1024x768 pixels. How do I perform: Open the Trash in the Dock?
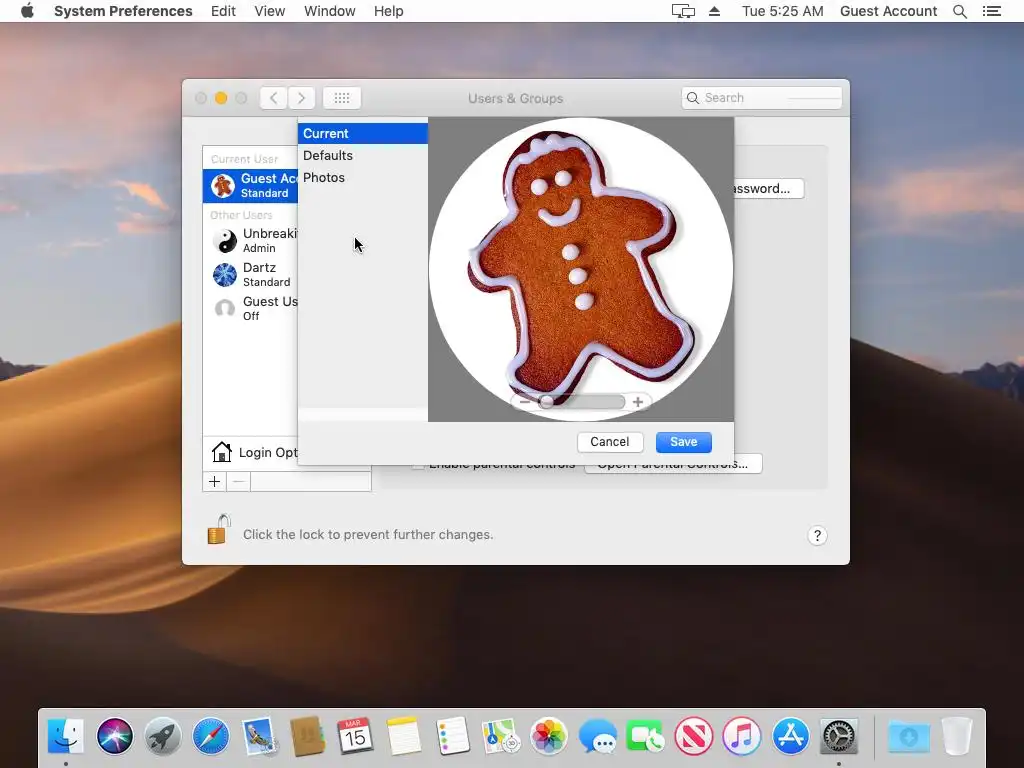click(957, 736)
